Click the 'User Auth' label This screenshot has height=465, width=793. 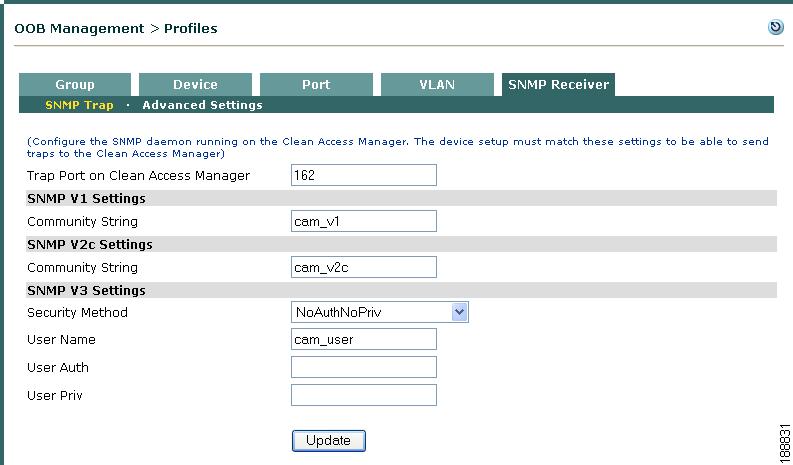click(58, 367)
